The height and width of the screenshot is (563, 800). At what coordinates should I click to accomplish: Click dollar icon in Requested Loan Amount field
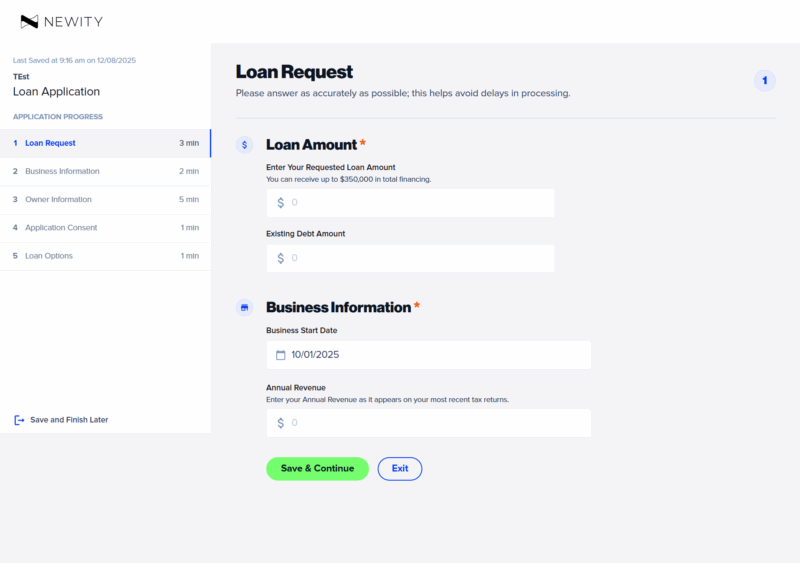pos(281,203)
